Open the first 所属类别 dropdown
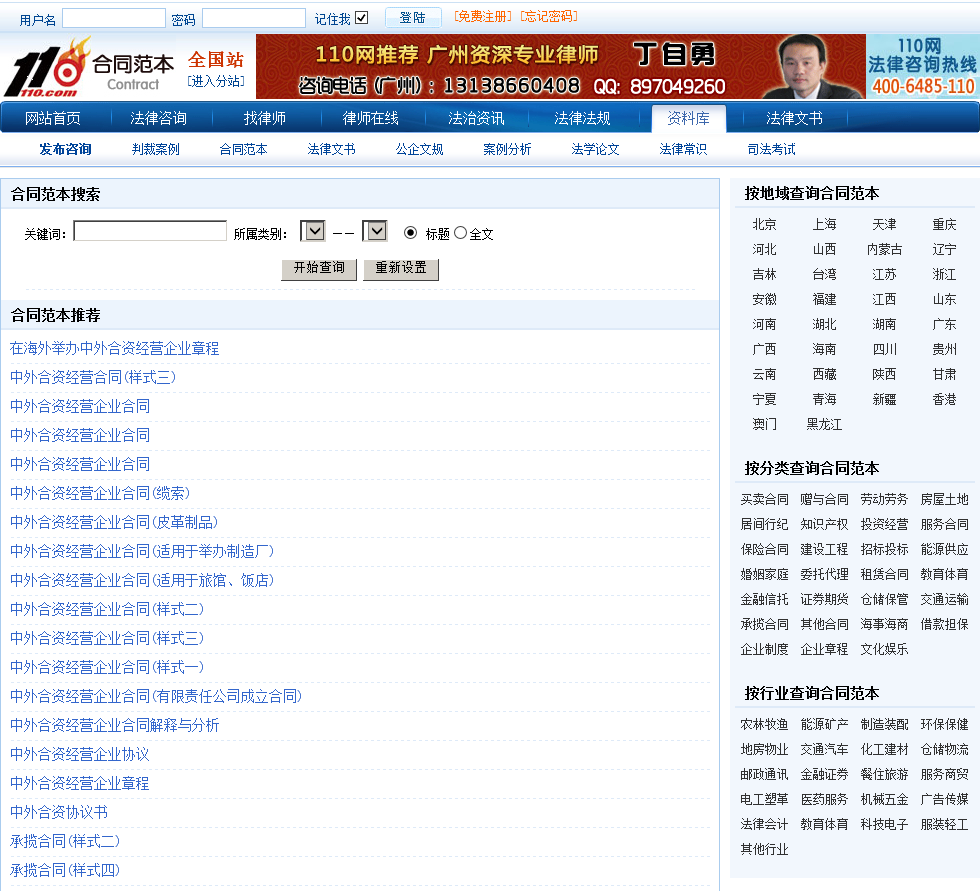This screenshot has height=891, width=980. coord(312,232)
